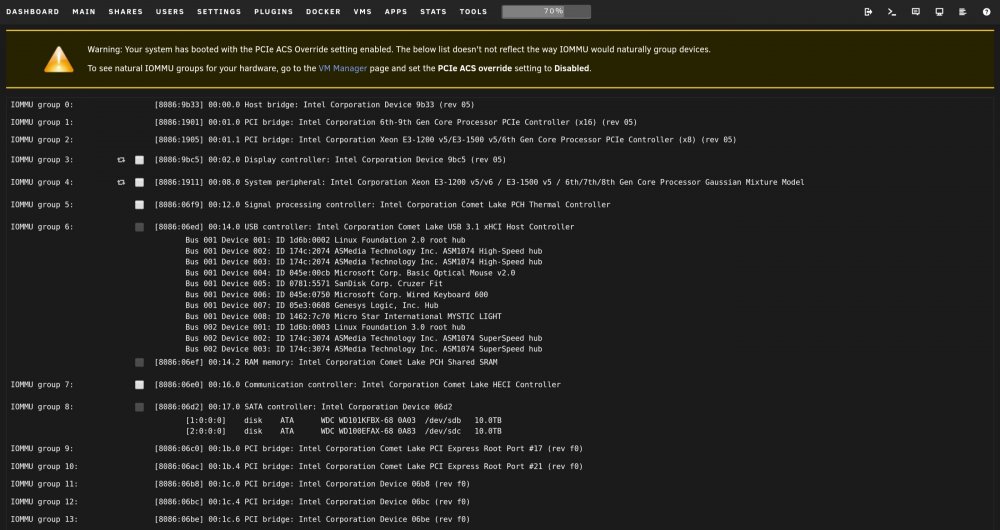
Task: Open the Dashboard menu
Action: pyautogui.click(x=33, y=11)
